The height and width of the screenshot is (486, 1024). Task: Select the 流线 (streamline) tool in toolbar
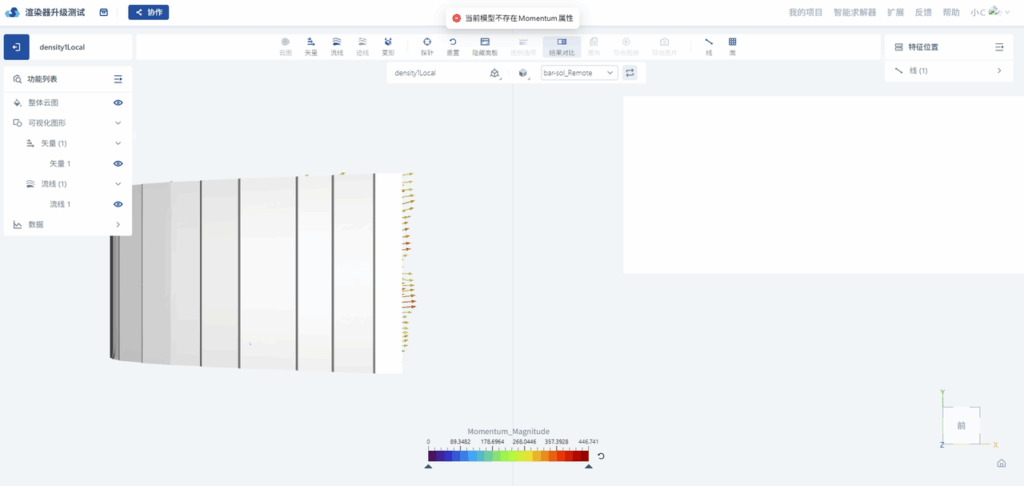337,46
